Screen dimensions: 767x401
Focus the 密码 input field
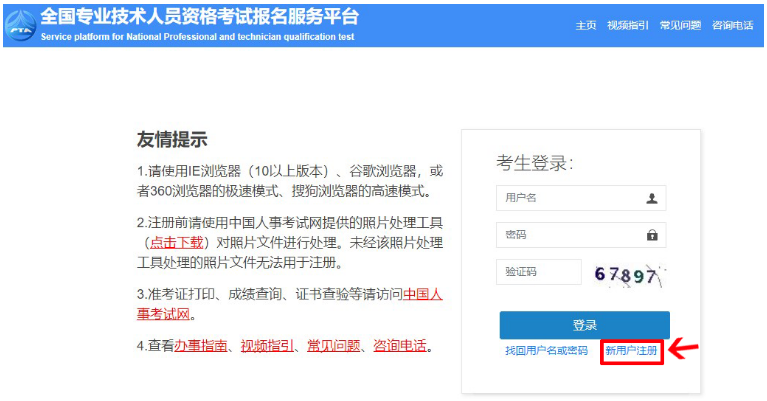581,235
